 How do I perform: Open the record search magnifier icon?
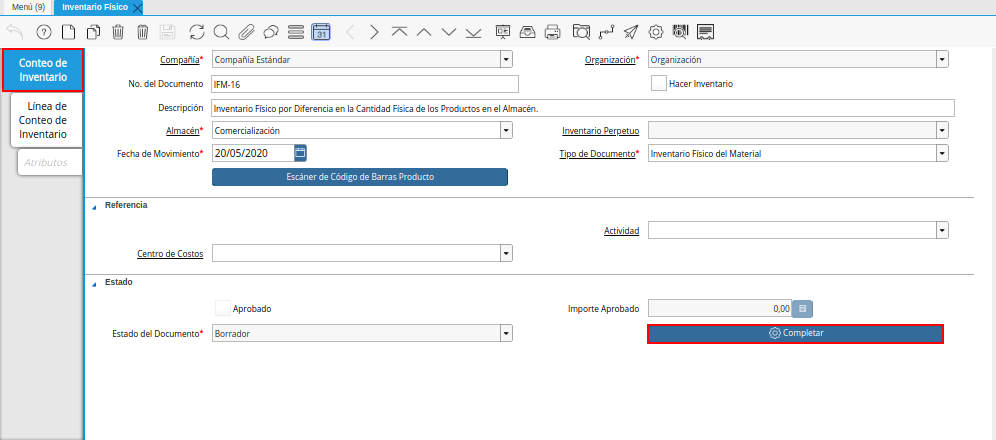[x=221, y=32]
